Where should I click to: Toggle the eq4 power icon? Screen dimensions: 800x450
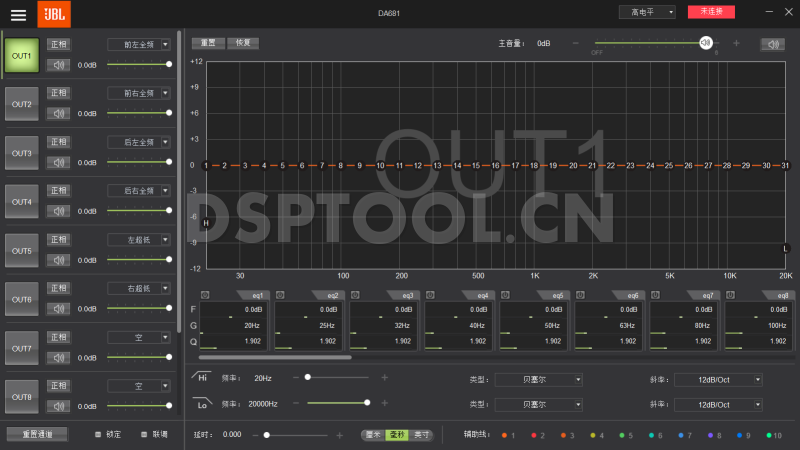(430, 295)
